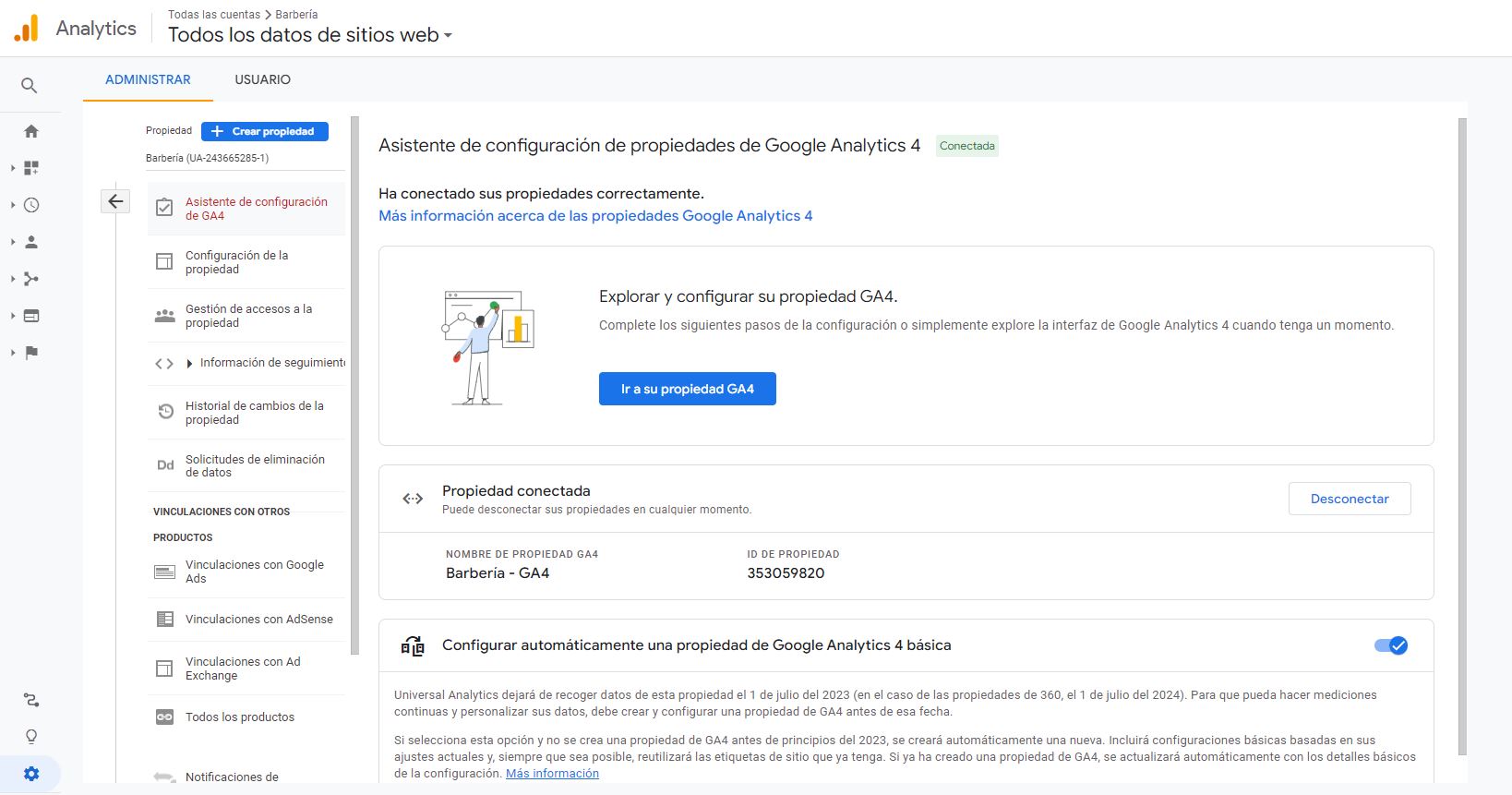This screenshot has height=795, width=1512.
Task: Click the Admin gear icon at bottom left
Action: 31,774
